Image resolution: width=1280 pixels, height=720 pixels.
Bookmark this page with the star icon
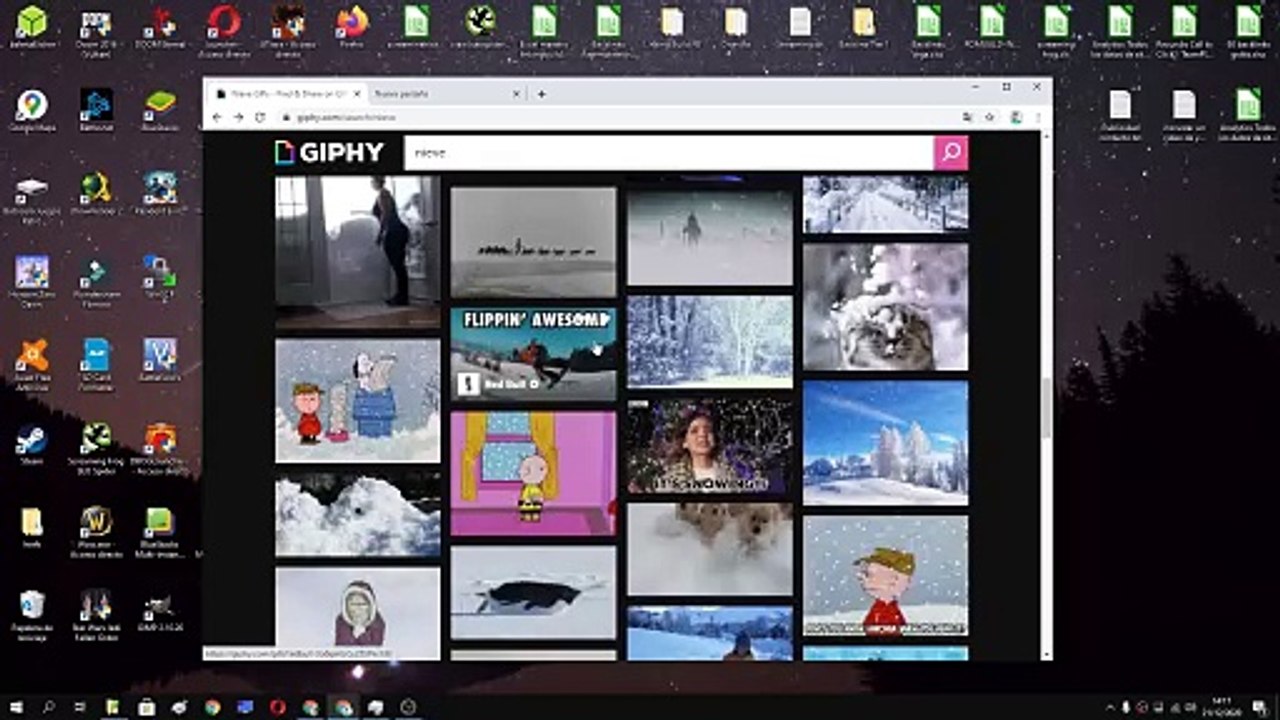989,117
